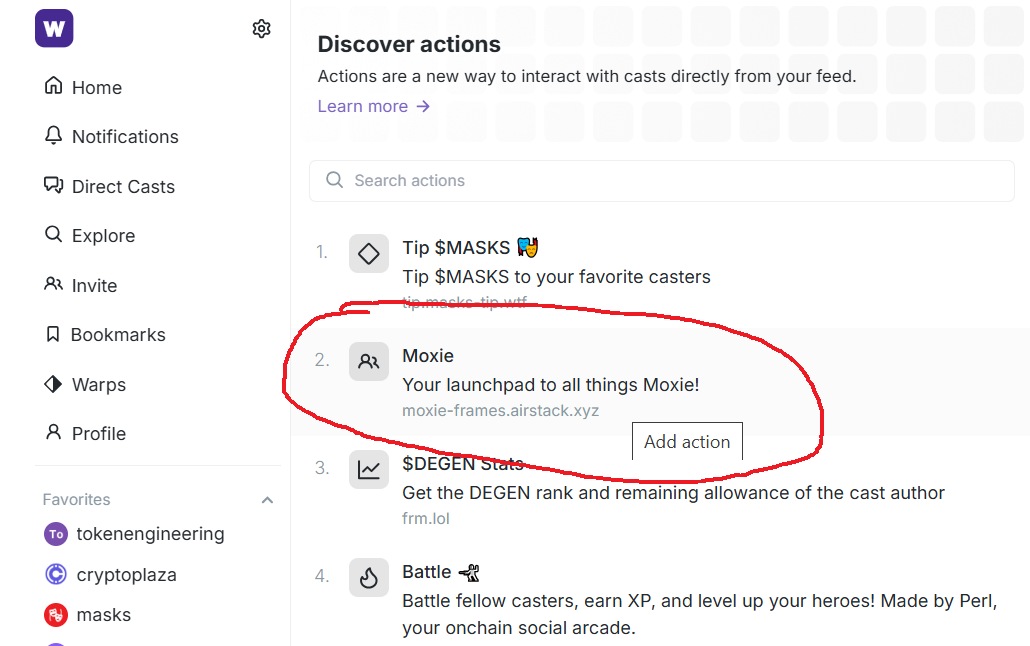1030x646 pixels.
Task: Click the Add action button
Action: coord(687,442)
